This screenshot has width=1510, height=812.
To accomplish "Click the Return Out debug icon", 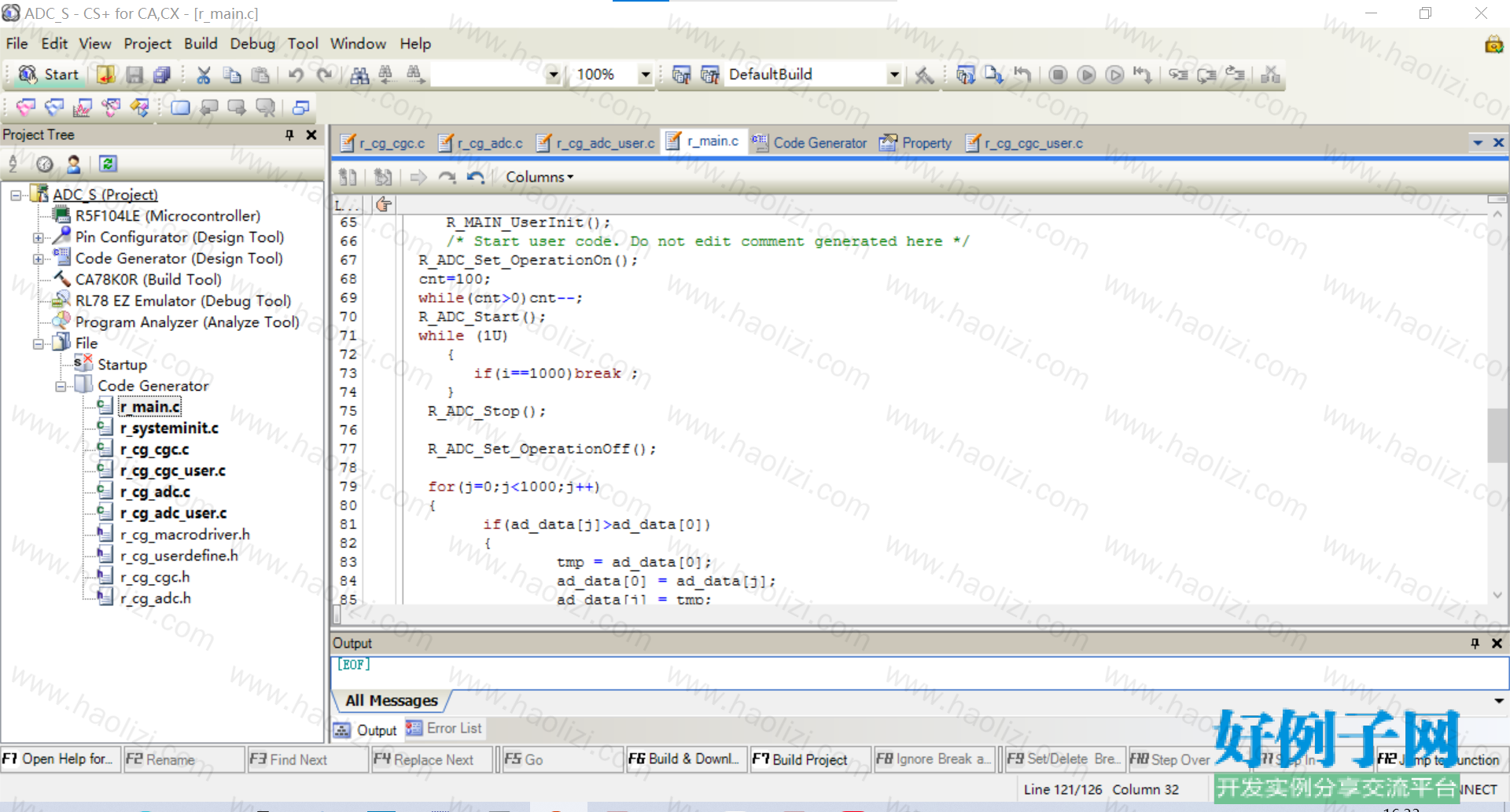I will [x=1236, y=75].
